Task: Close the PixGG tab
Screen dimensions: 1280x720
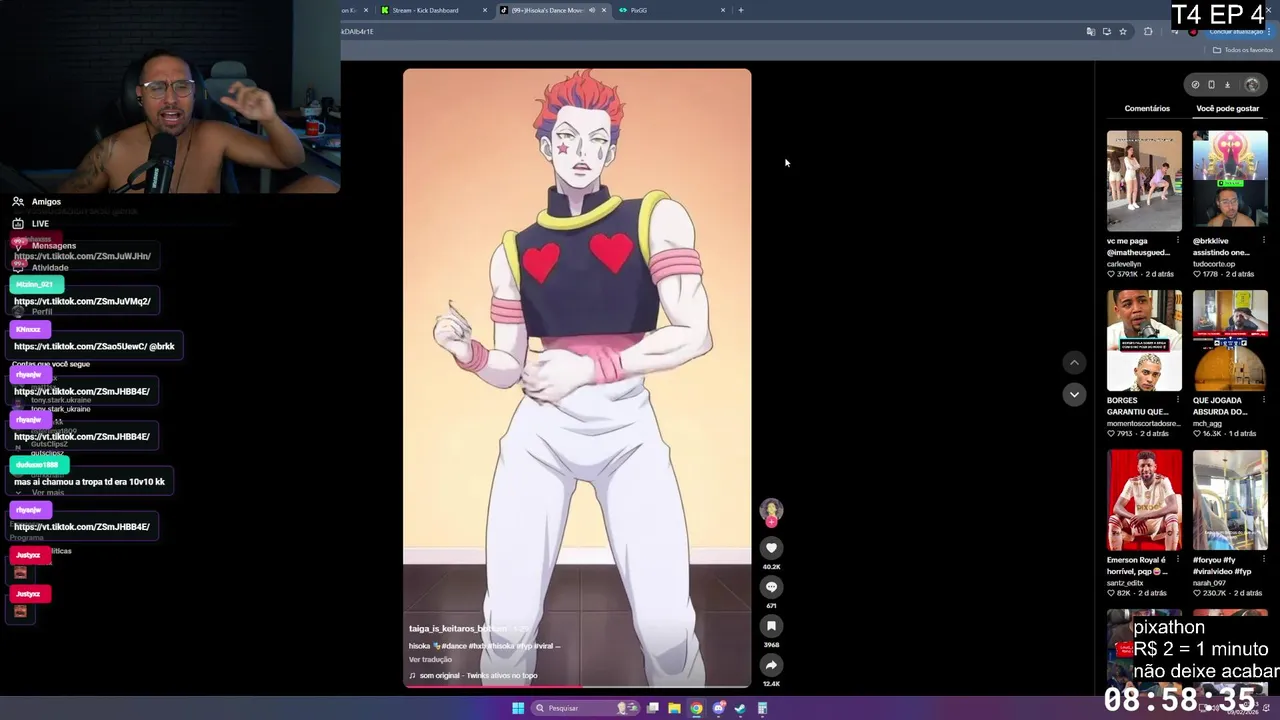Action: (x=723, y=10)
